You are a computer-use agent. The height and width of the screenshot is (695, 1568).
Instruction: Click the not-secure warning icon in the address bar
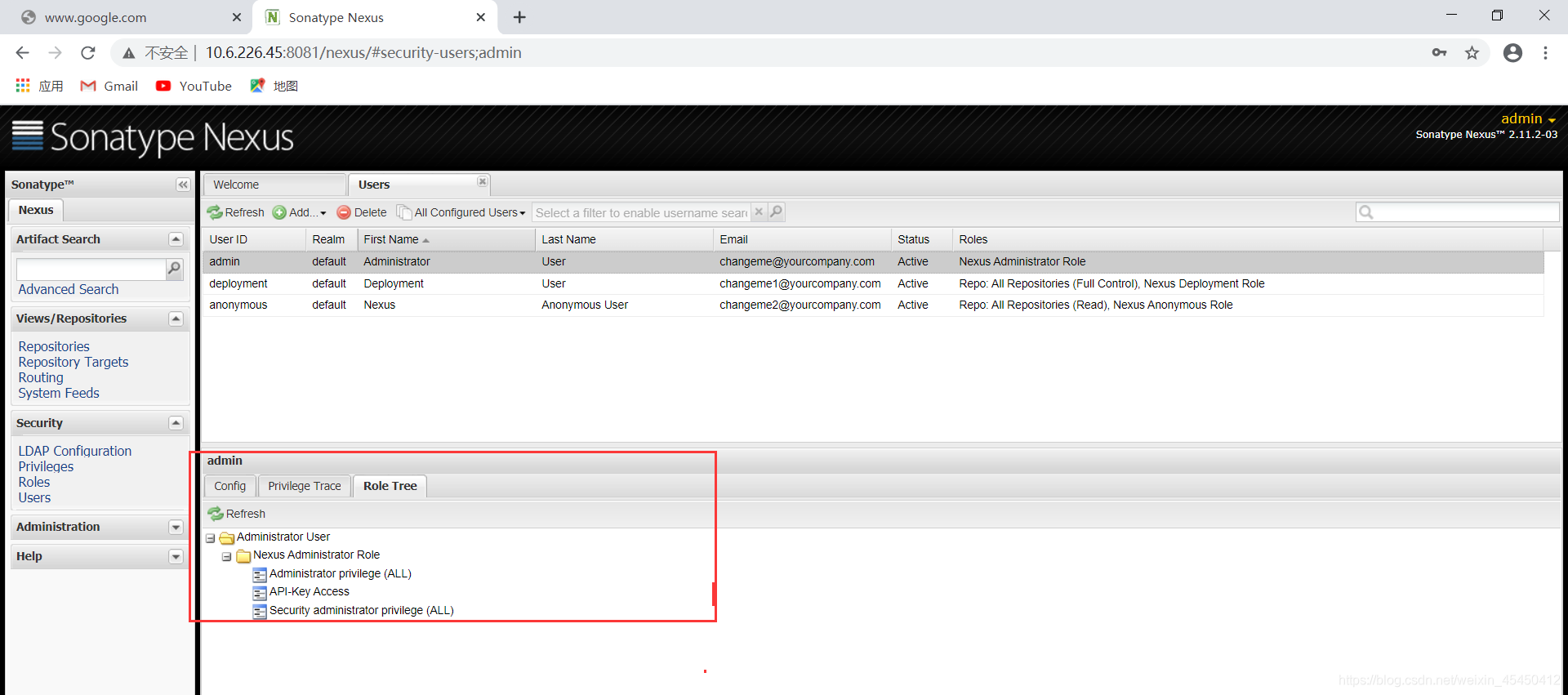128,53
